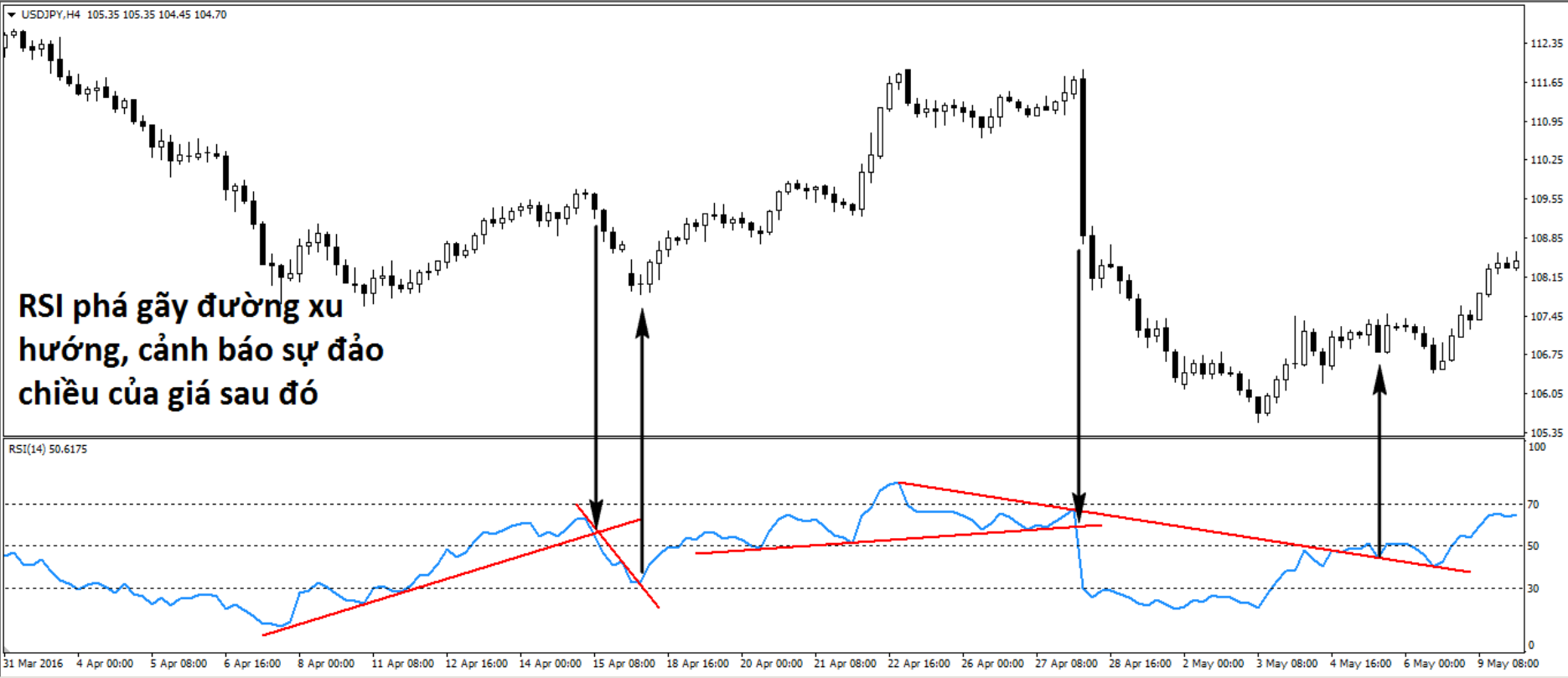Click the 107.45 price axis label
This screenshot has width=1568, height=678.
[1547, 316]
